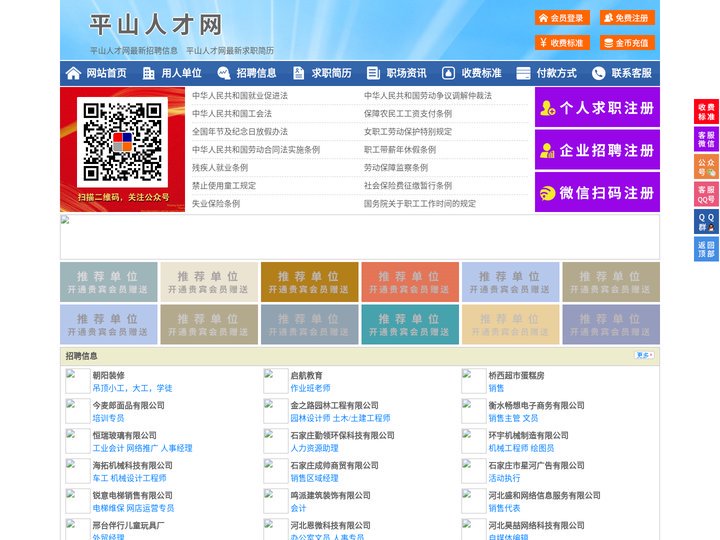The height and width of the screenshot is (540, 720).
Task: Open 收费标准 orange header button
Action: pos(562,43)
